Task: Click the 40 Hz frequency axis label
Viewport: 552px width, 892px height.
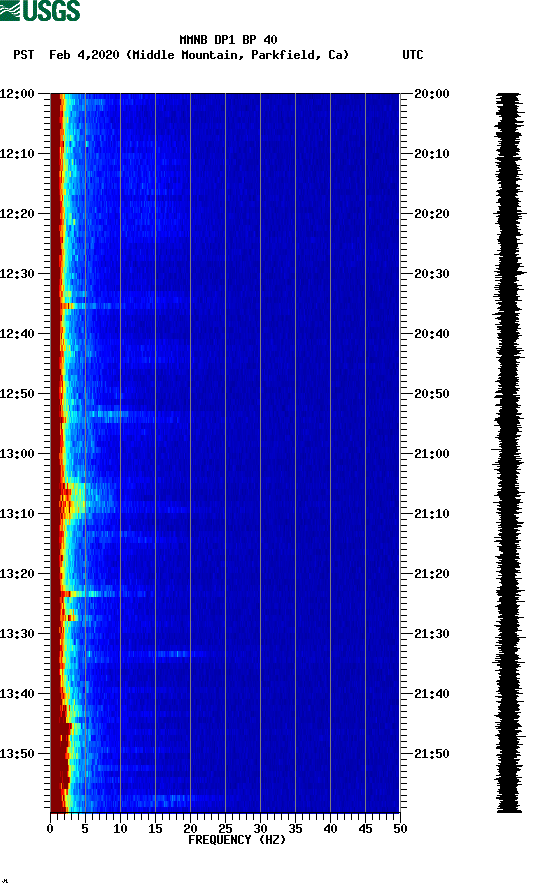Action: coord(331,829)
